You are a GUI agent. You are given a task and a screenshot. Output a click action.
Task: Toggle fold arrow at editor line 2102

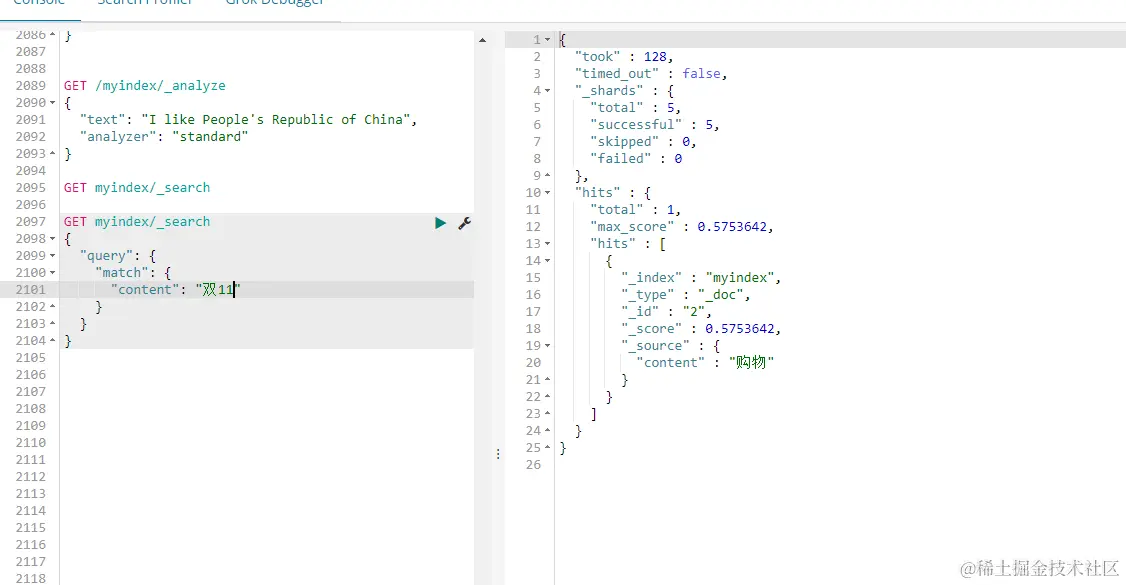click(x=52, y=306)
